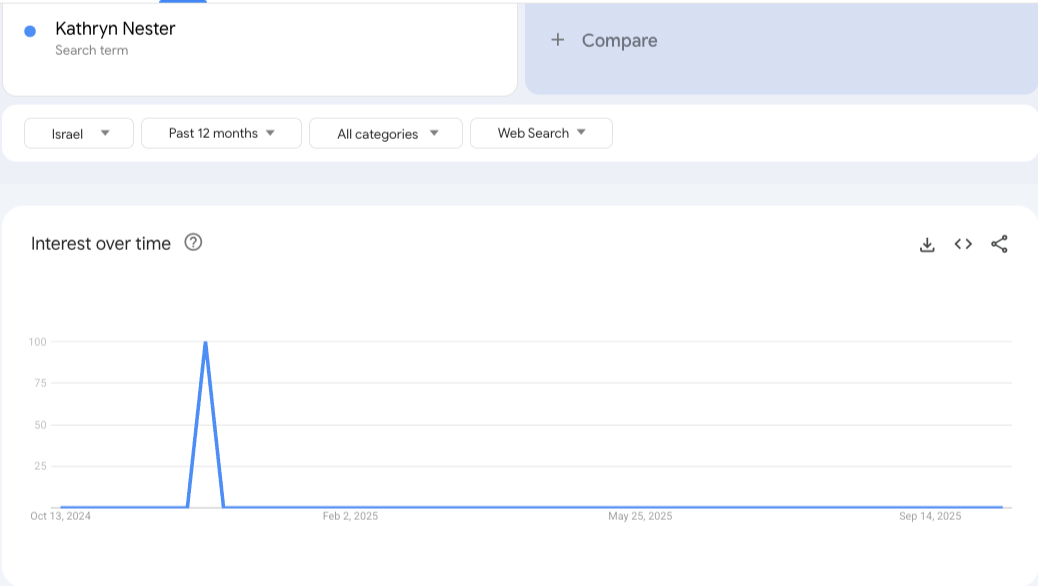Edit the Kathryn Nester search term
Screen dimensions: 1038x586
pos(115,29)
